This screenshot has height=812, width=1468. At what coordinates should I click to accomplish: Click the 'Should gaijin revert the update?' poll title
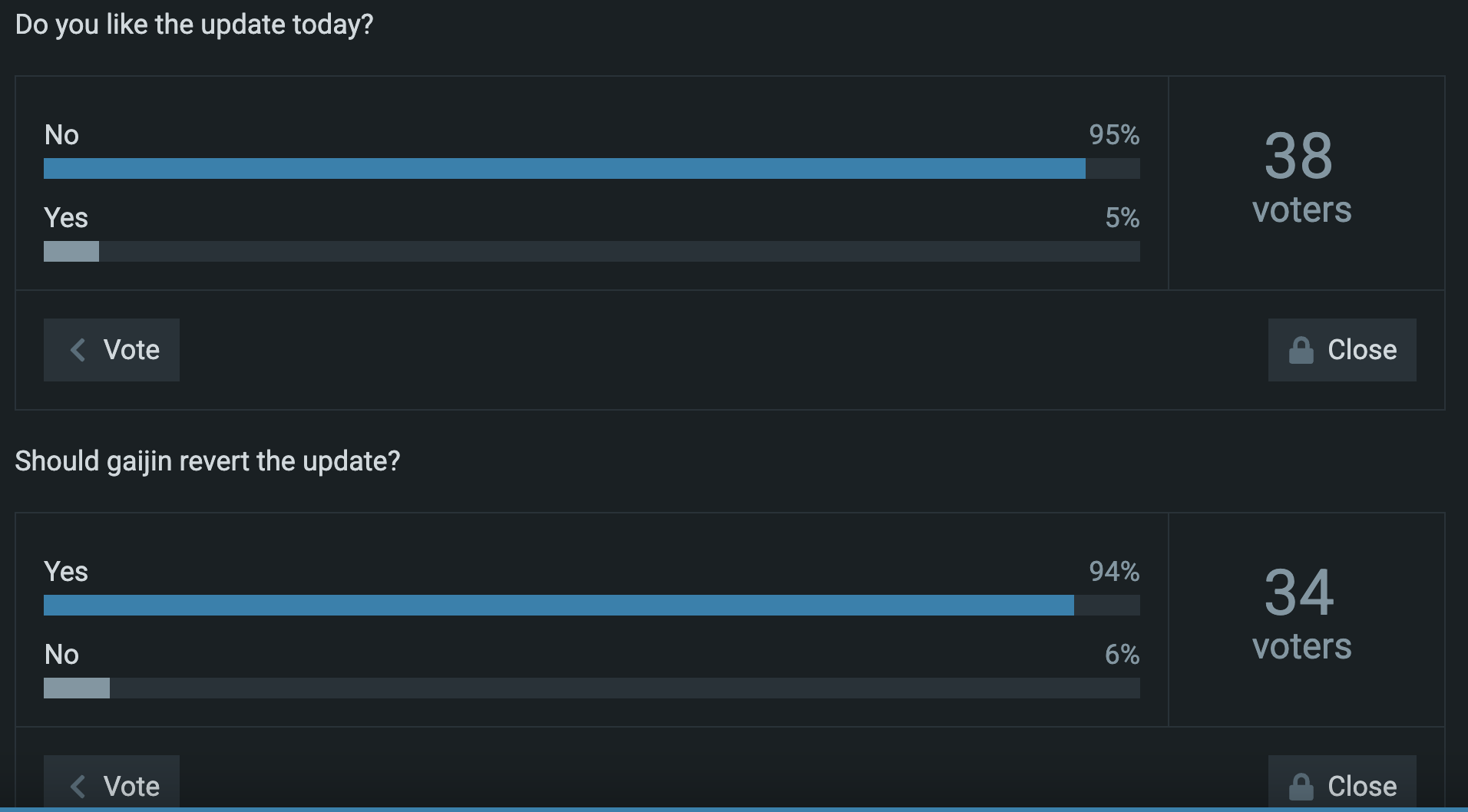pos(207,461)
